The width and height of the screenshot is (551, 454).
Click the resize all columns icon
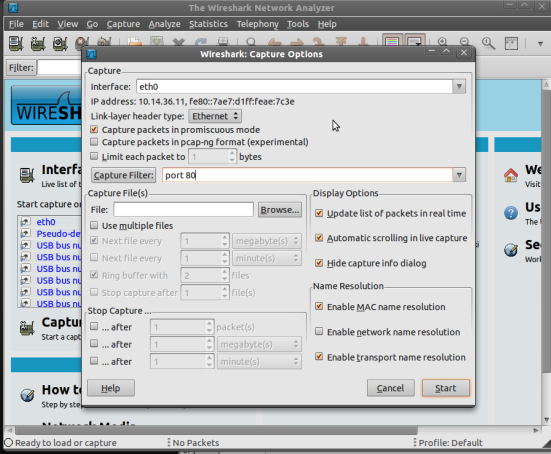(511, 44)
